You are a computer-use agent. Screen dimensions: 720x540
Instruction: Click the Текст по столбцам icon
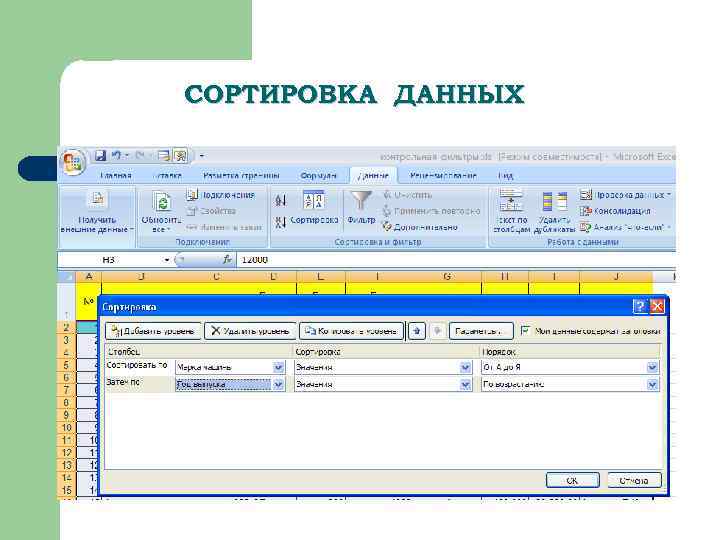(x=511, y=200)
